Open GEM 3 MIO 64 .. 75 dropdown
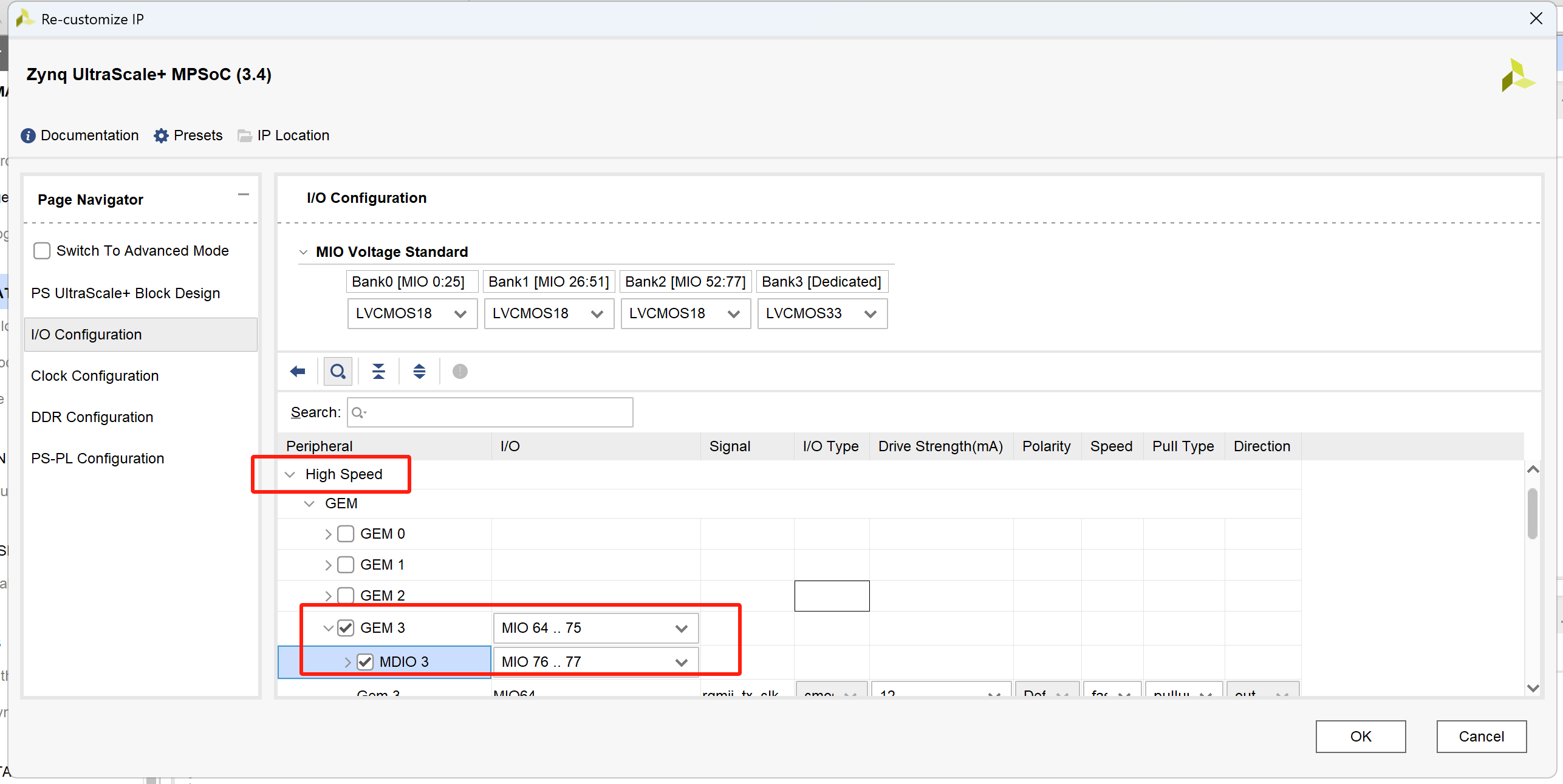Image resolution: width=1563 pixels, height=784 pixels. point(595,628)
